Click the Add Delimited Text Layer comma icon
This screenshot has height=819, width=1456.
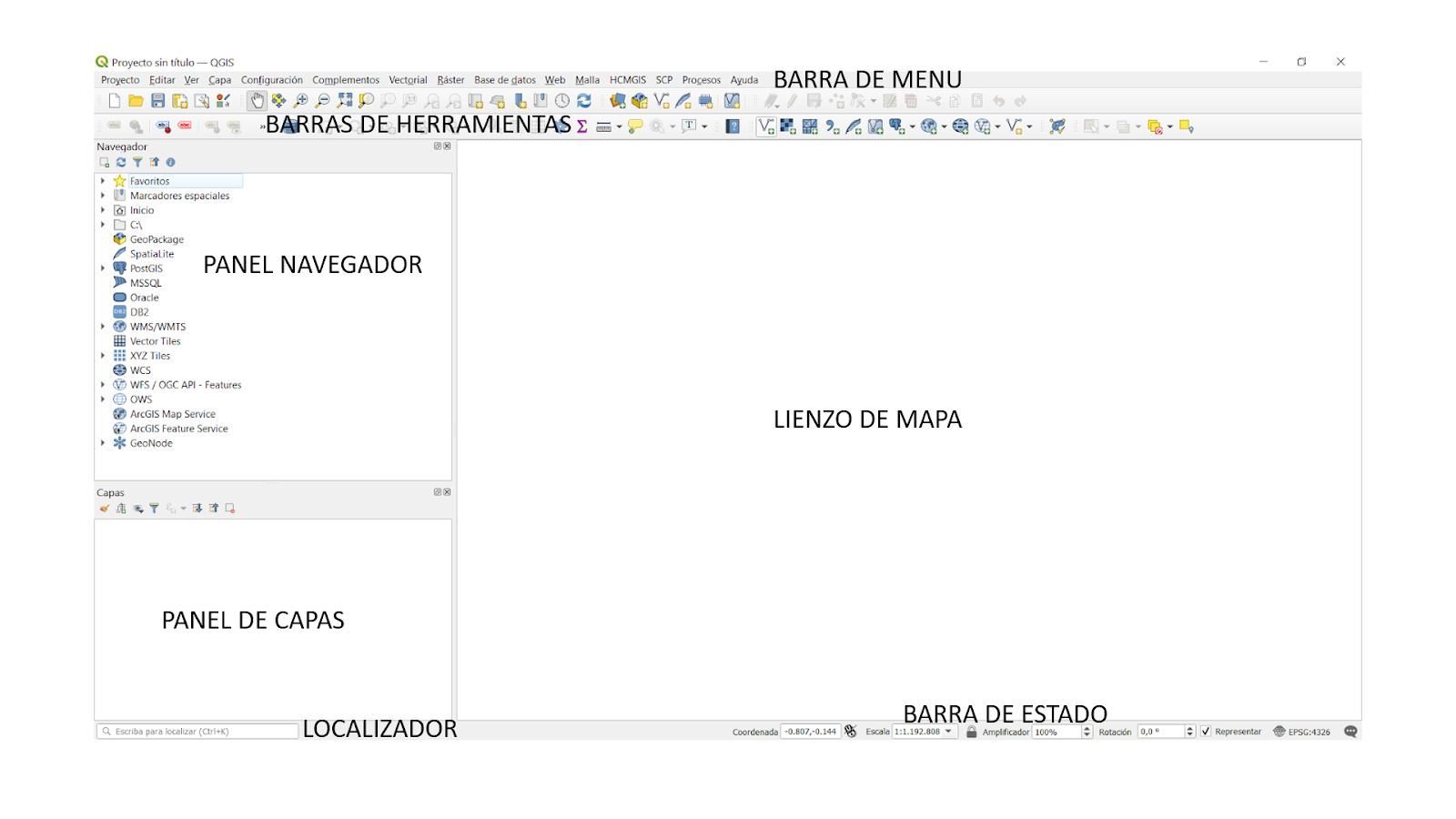pyautogui.click(x=832, y=126)
